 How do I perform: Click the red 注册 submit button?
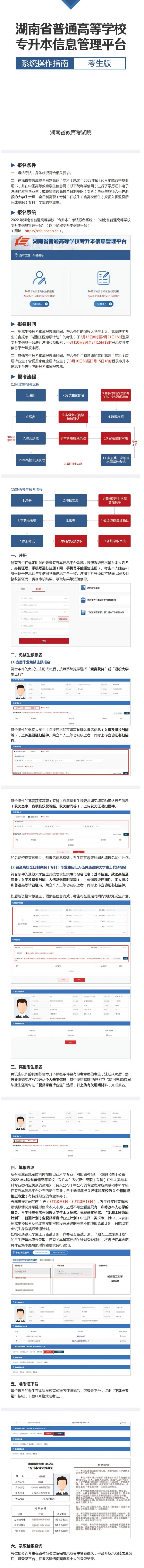pyautogui.click(x=44, y=641)
